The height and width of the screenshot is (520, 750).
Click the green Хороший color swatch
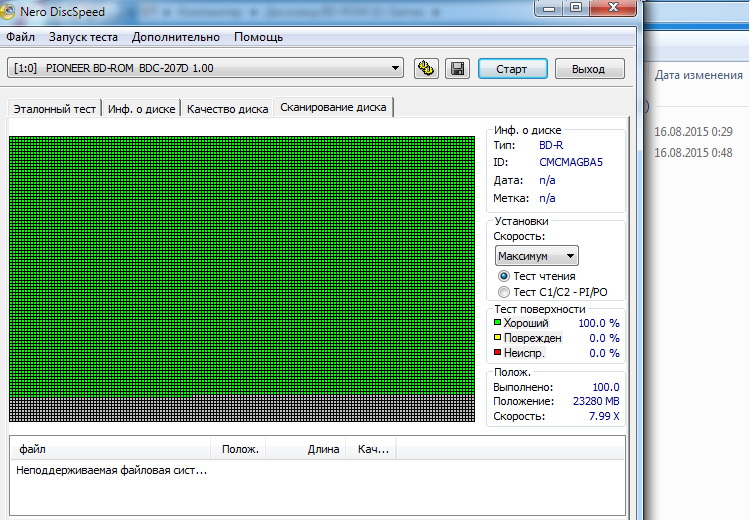[497, 323]
